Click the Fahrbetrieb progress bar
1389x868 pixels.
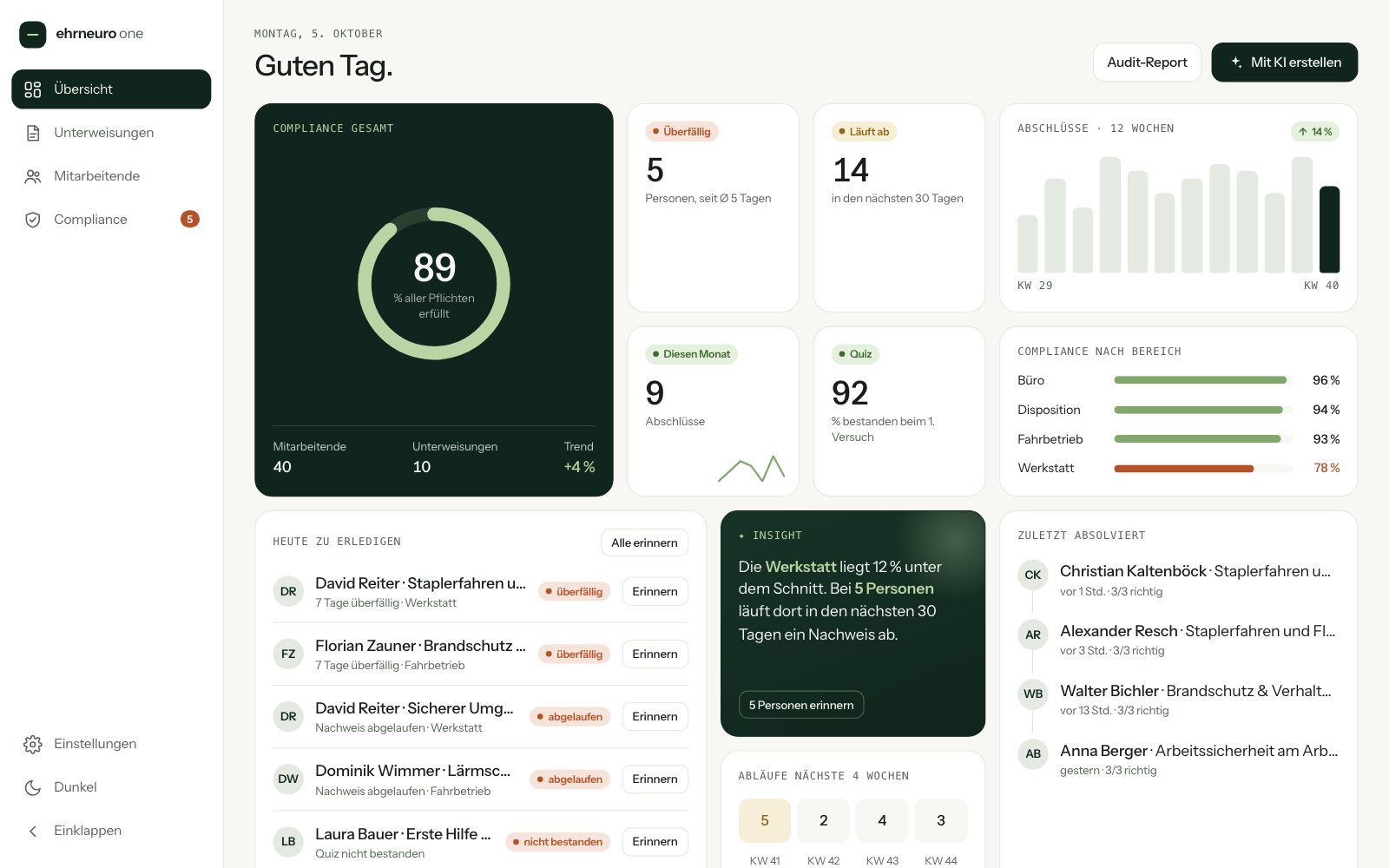(1204, 439)
